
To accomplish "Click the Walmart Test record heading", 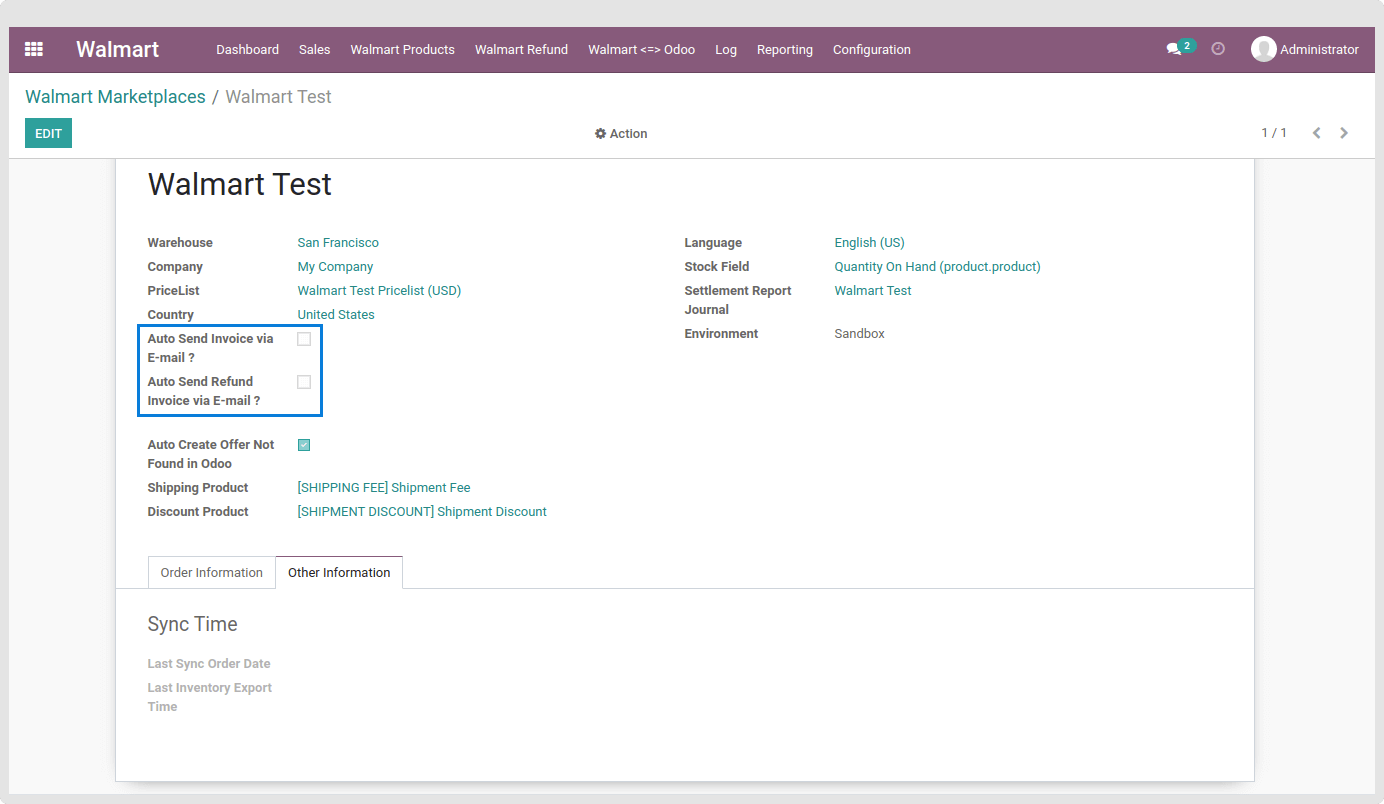I will click(240, 185).
